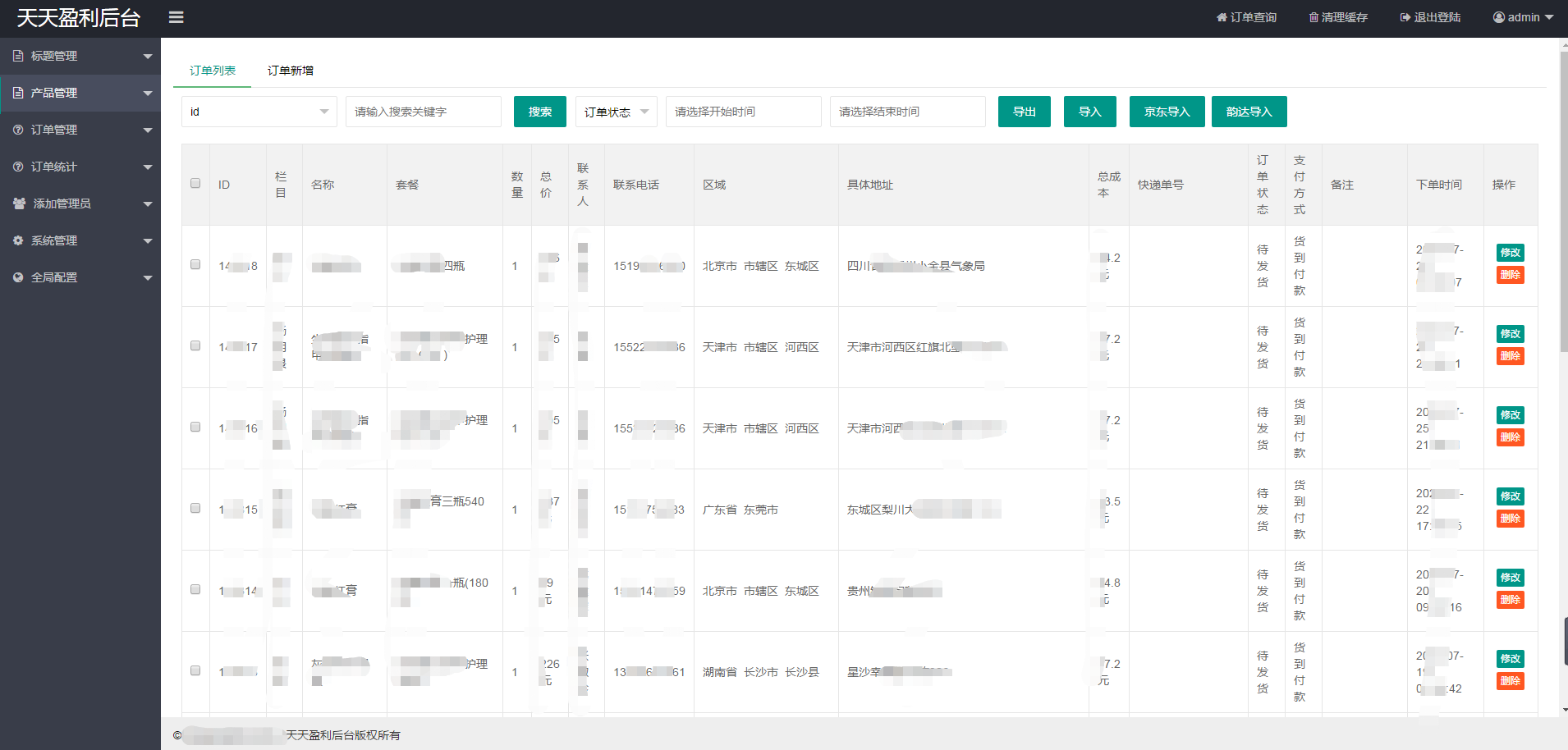Click the 系统管理 gear icon in sidebar

pyautogui.click(x=18, y=240)
